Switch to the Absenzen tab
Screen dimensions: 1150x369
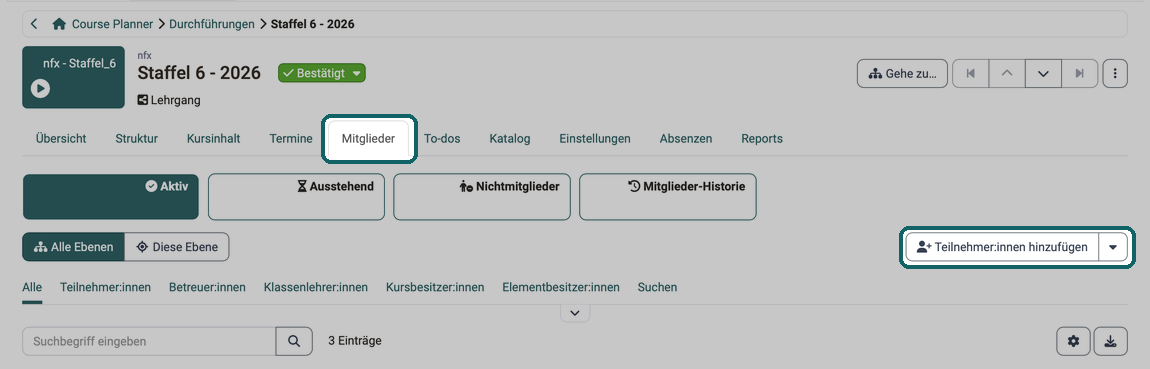[x=686, y=139]
